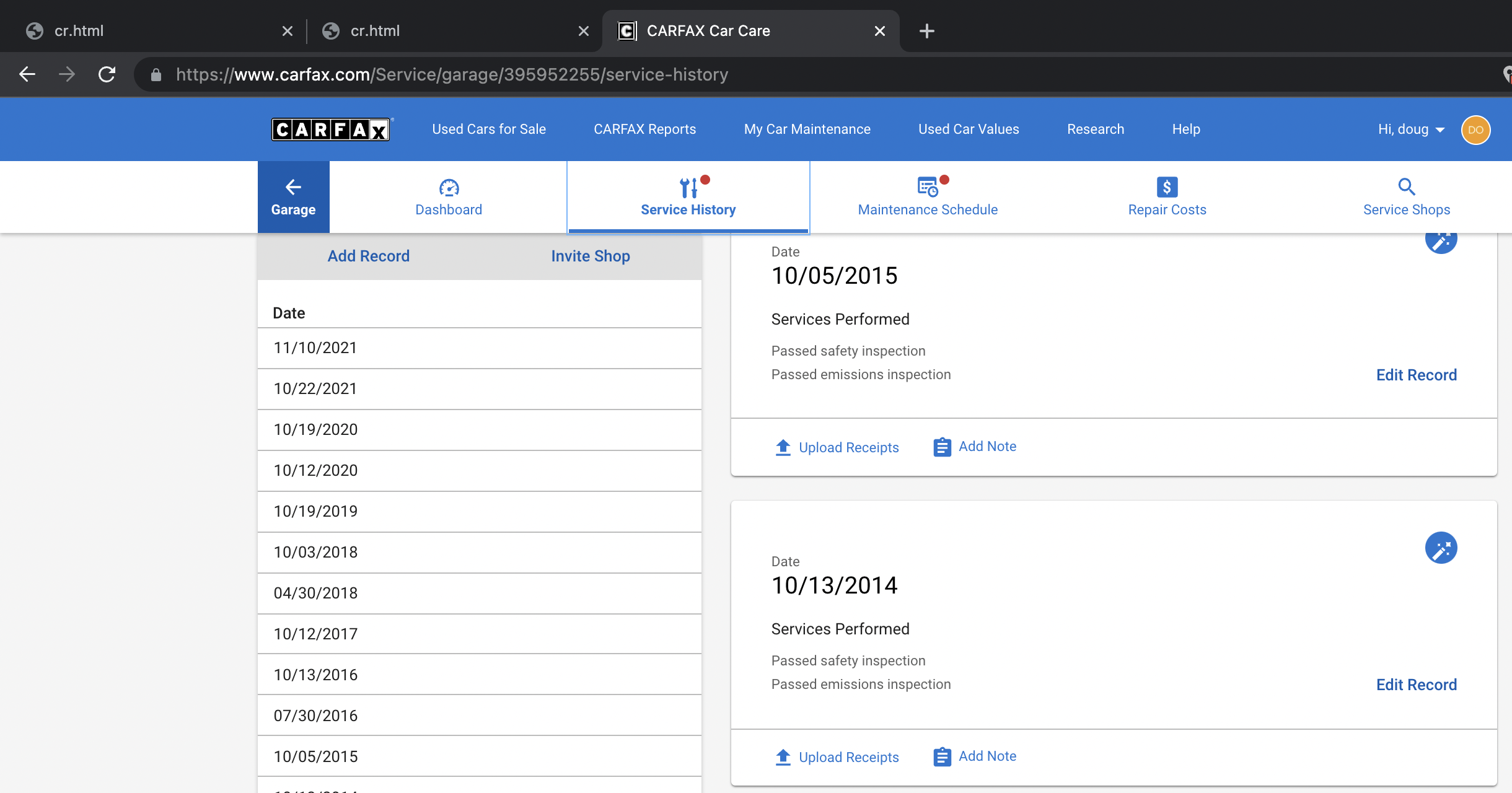1512x793 pixels.
Task: Click Add Note on 10/05/2015 record
Action: tap(987, 446)
